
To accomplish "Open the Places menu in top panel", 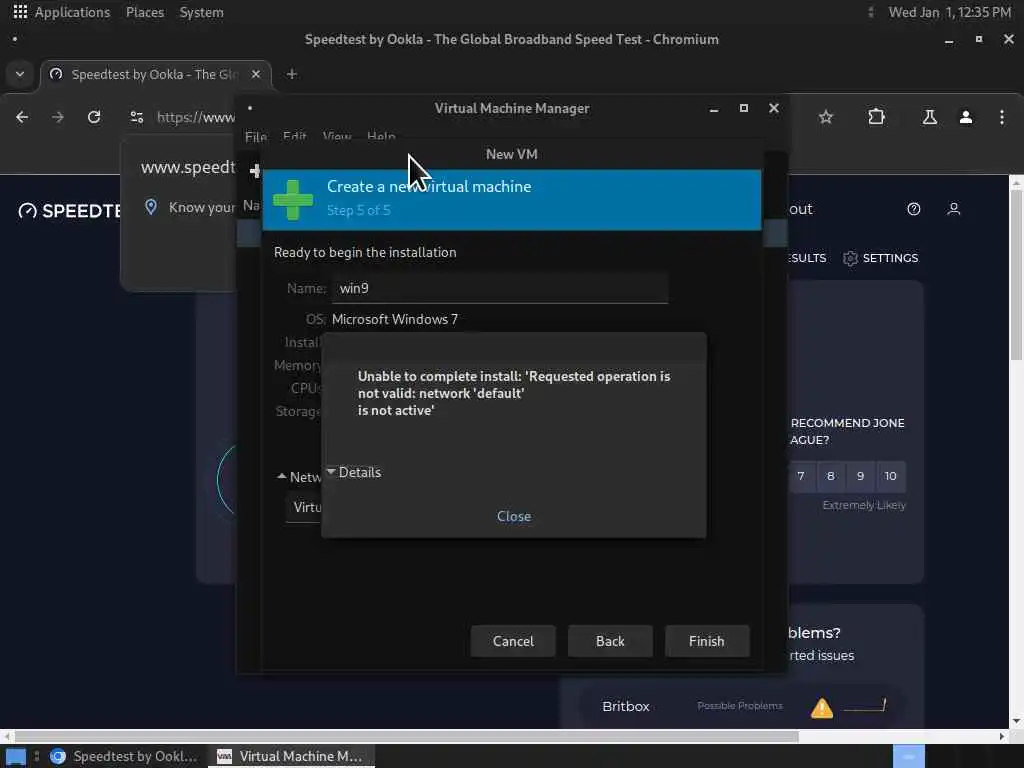I will click(x=145, y=12).
